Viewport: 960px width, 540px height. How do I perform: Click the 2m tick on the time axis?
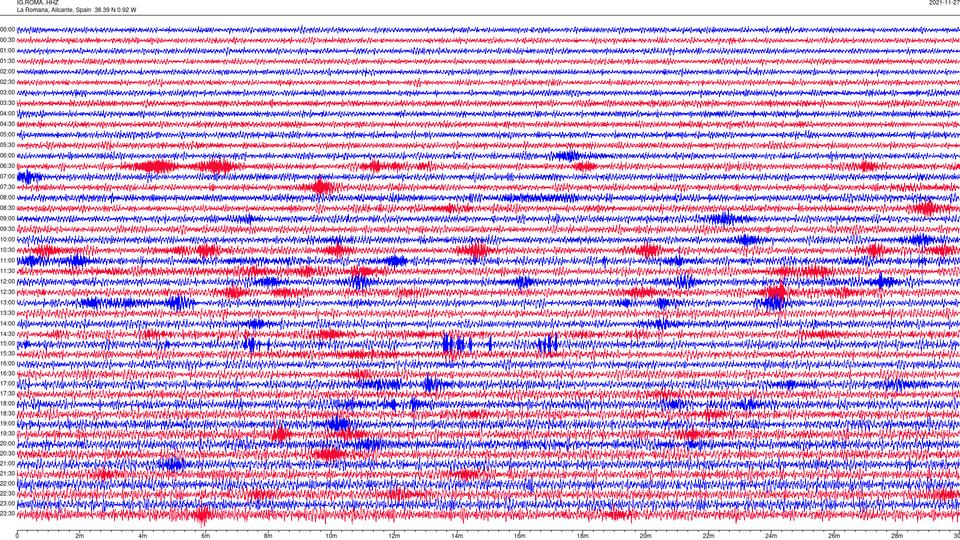point(80,536)
